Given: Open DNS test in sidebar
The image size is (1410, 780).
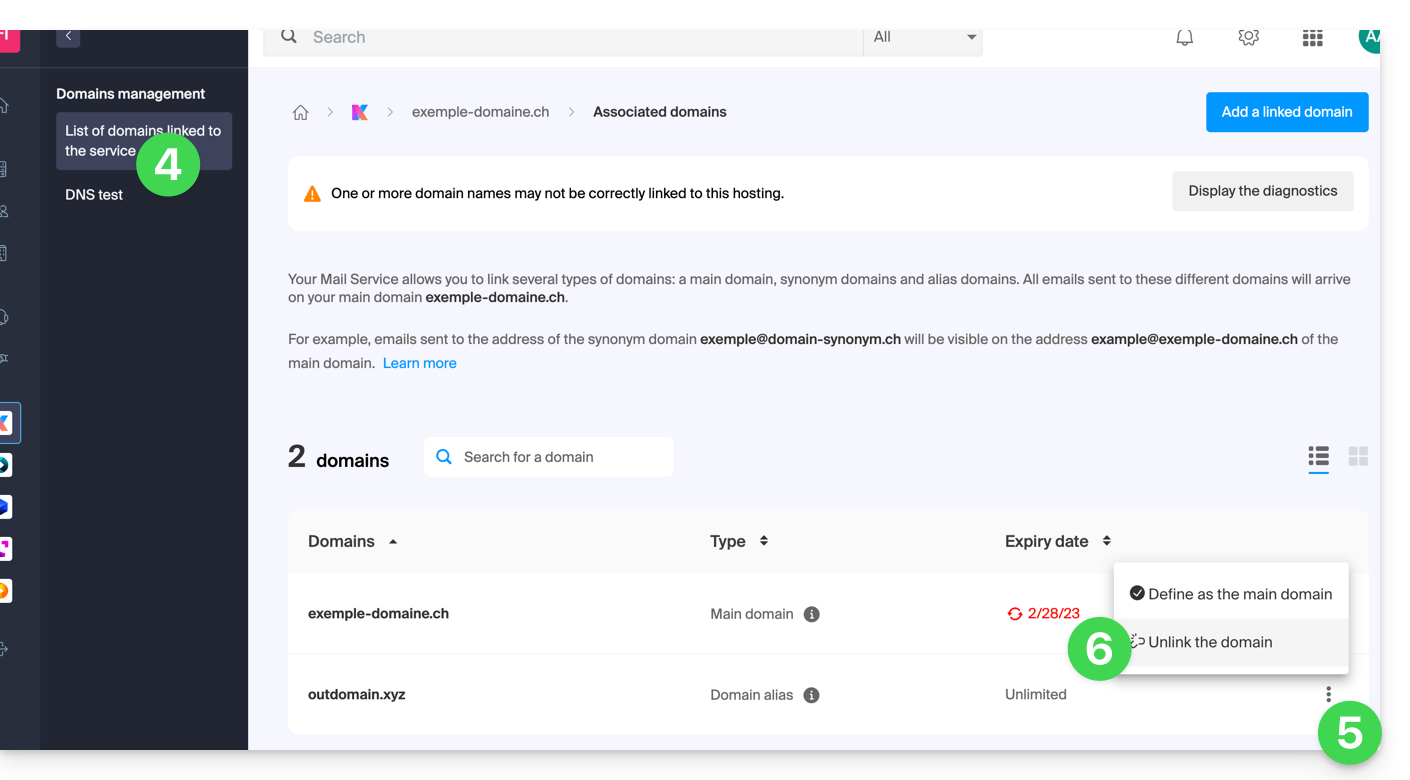Looking at the screenshot, I should point(94,195).
